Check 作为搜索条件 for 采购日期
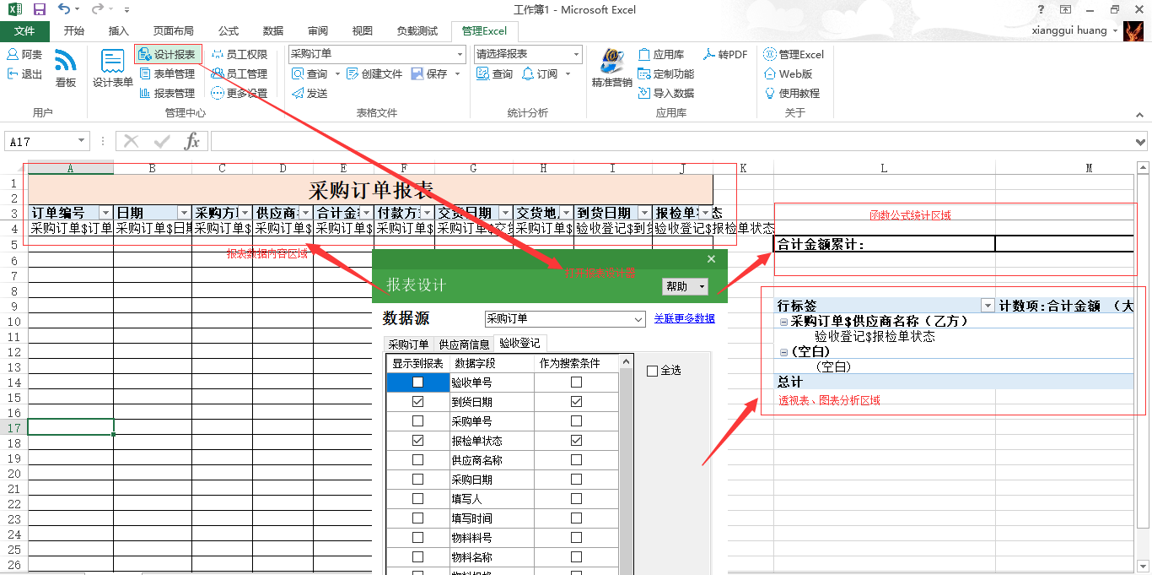1152x575 pixels. (x=576, y=480)
